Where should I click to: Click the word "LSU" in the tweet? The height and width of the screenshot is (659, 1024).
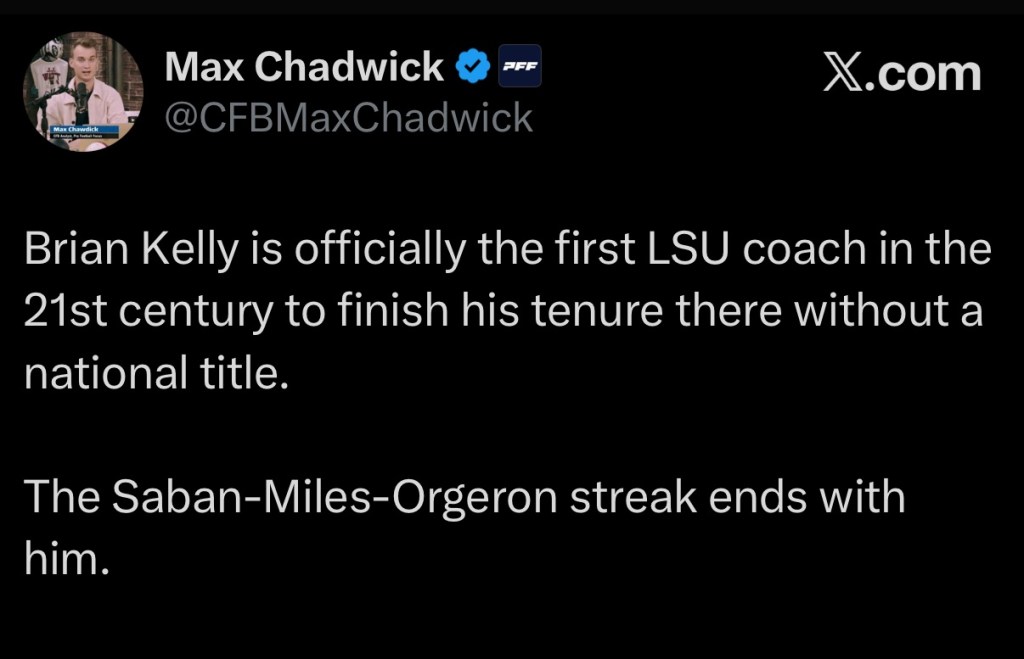click(678, 250)
